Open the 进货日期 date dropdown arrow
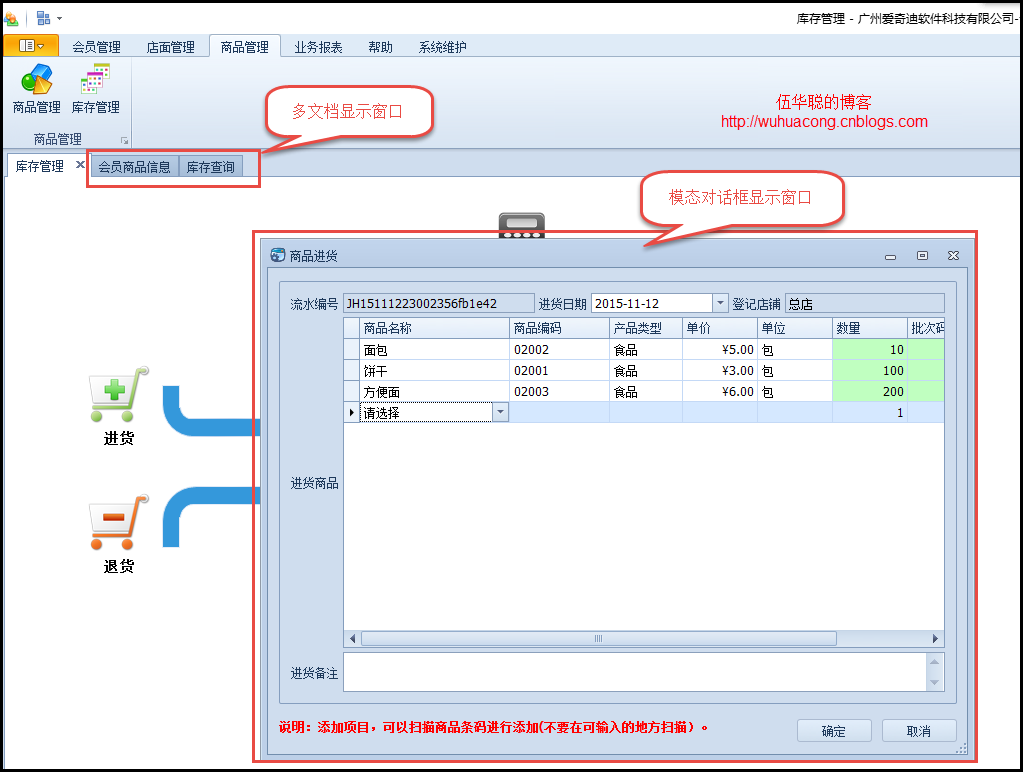 [720, 303]
